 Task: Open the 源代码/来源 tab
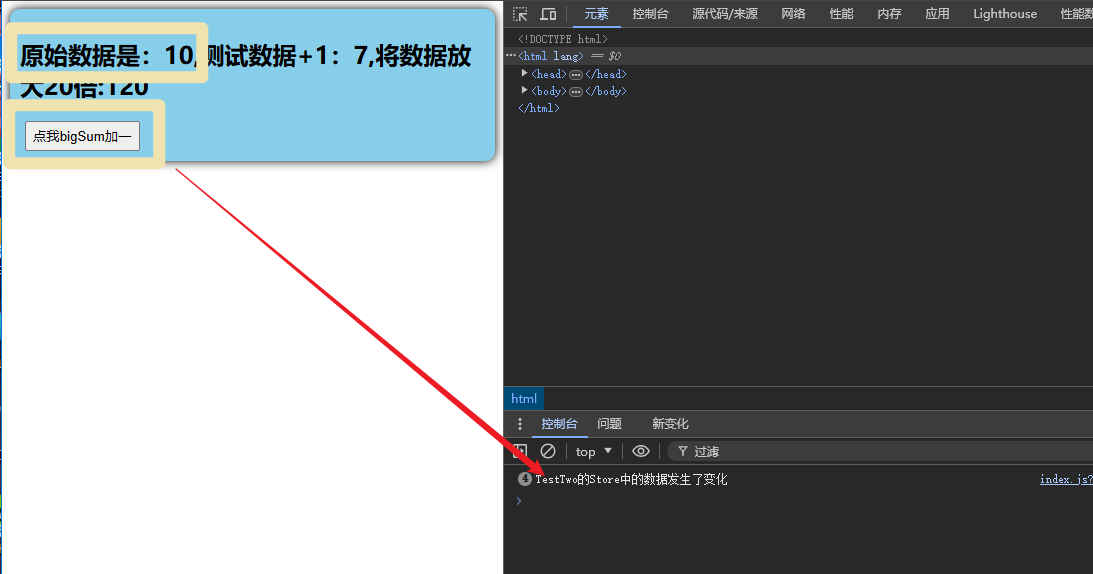click(724, 14)
